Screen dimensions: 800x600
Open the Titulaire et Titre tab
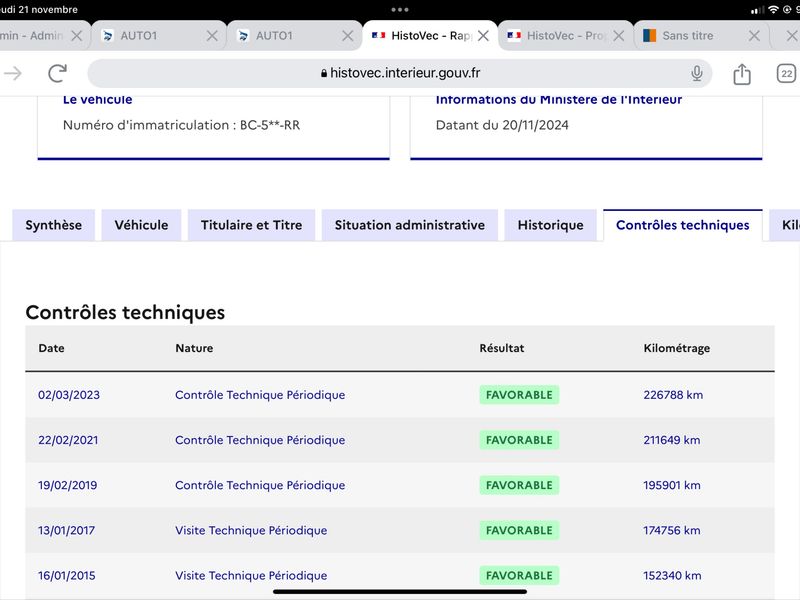pos(252,225)
